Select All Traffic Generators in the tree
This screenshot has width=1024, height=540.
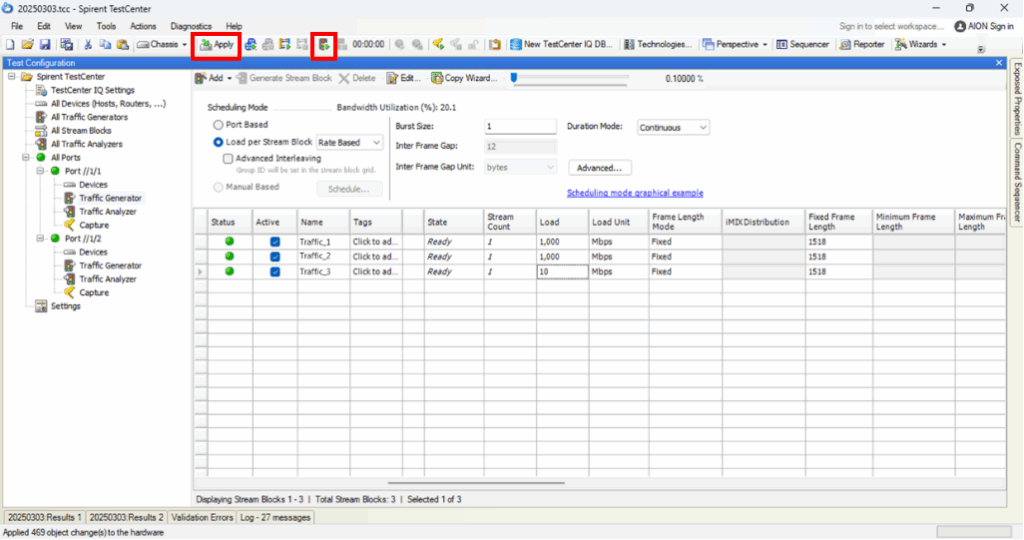pos(89,117)
